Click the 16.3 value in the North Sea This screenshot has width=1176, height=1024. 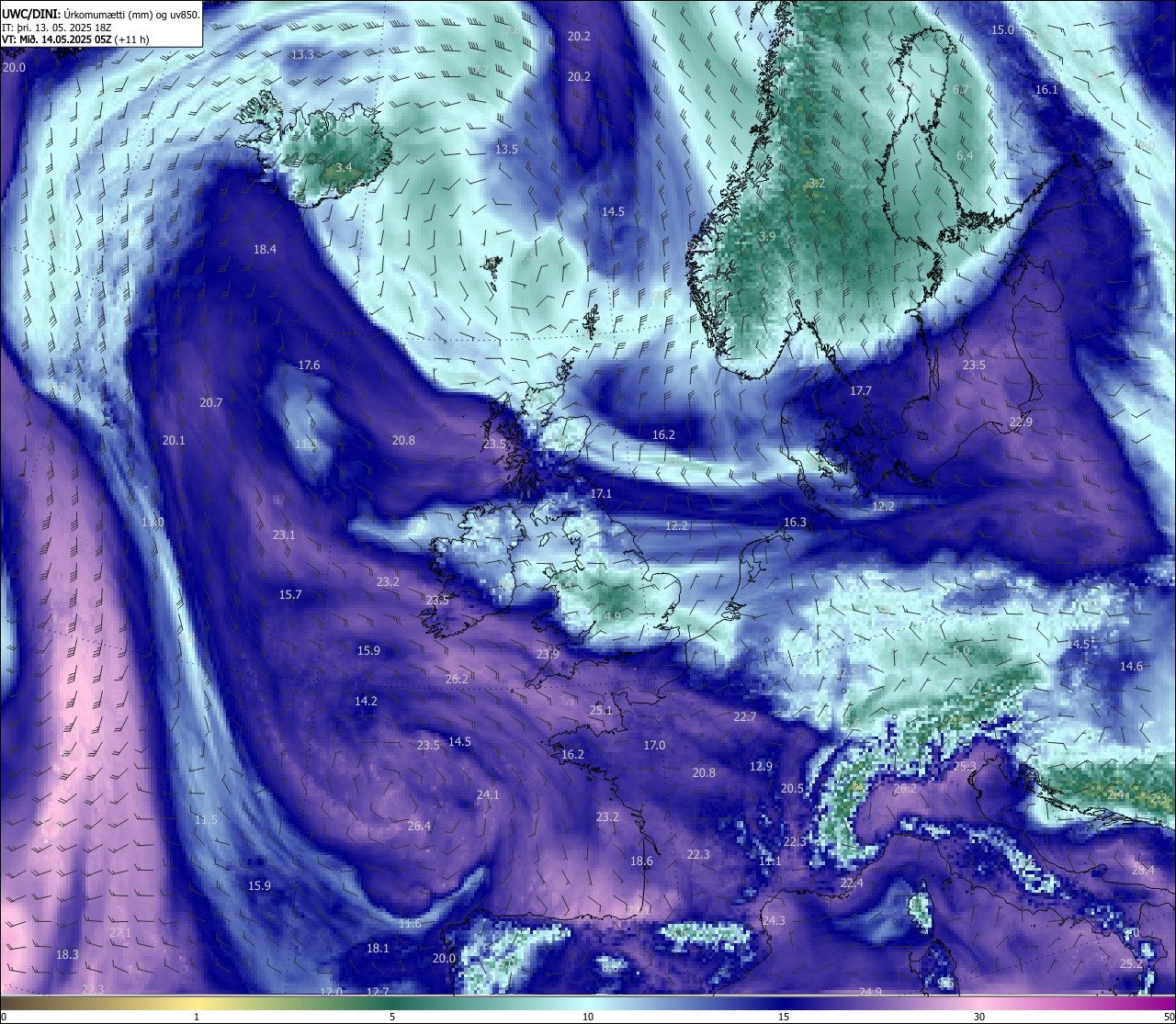[795, 522]
